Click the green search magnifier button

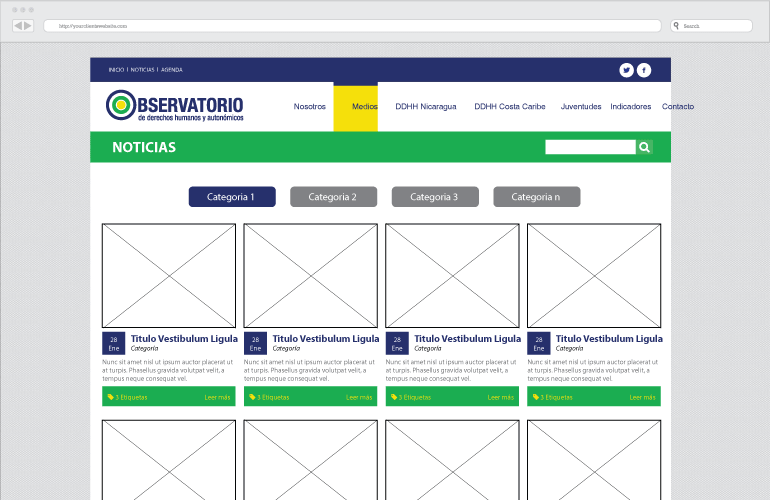tap(645, 147)
